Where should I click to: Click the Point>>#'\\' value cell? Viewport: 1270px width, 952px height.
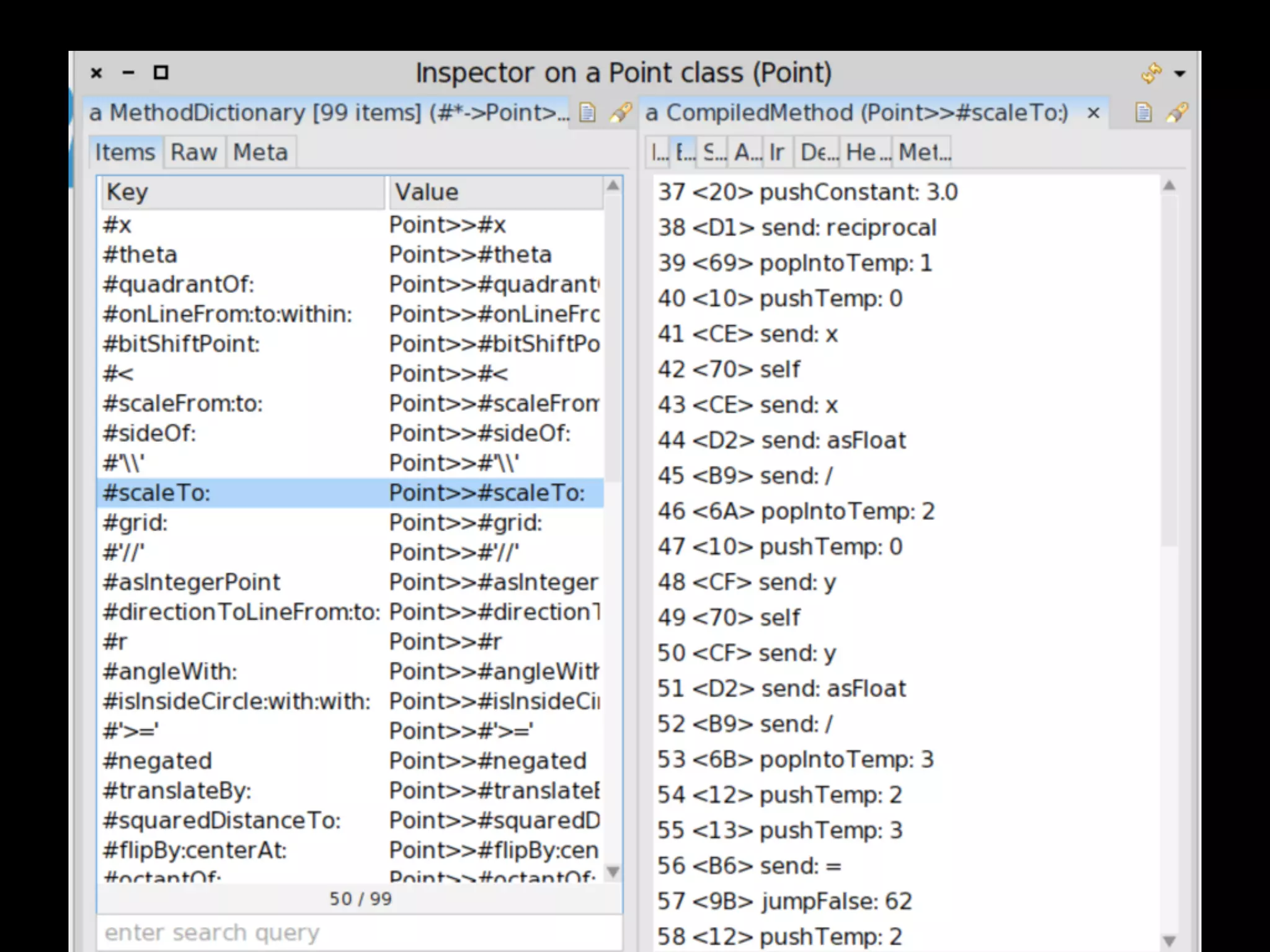point(454,463)
